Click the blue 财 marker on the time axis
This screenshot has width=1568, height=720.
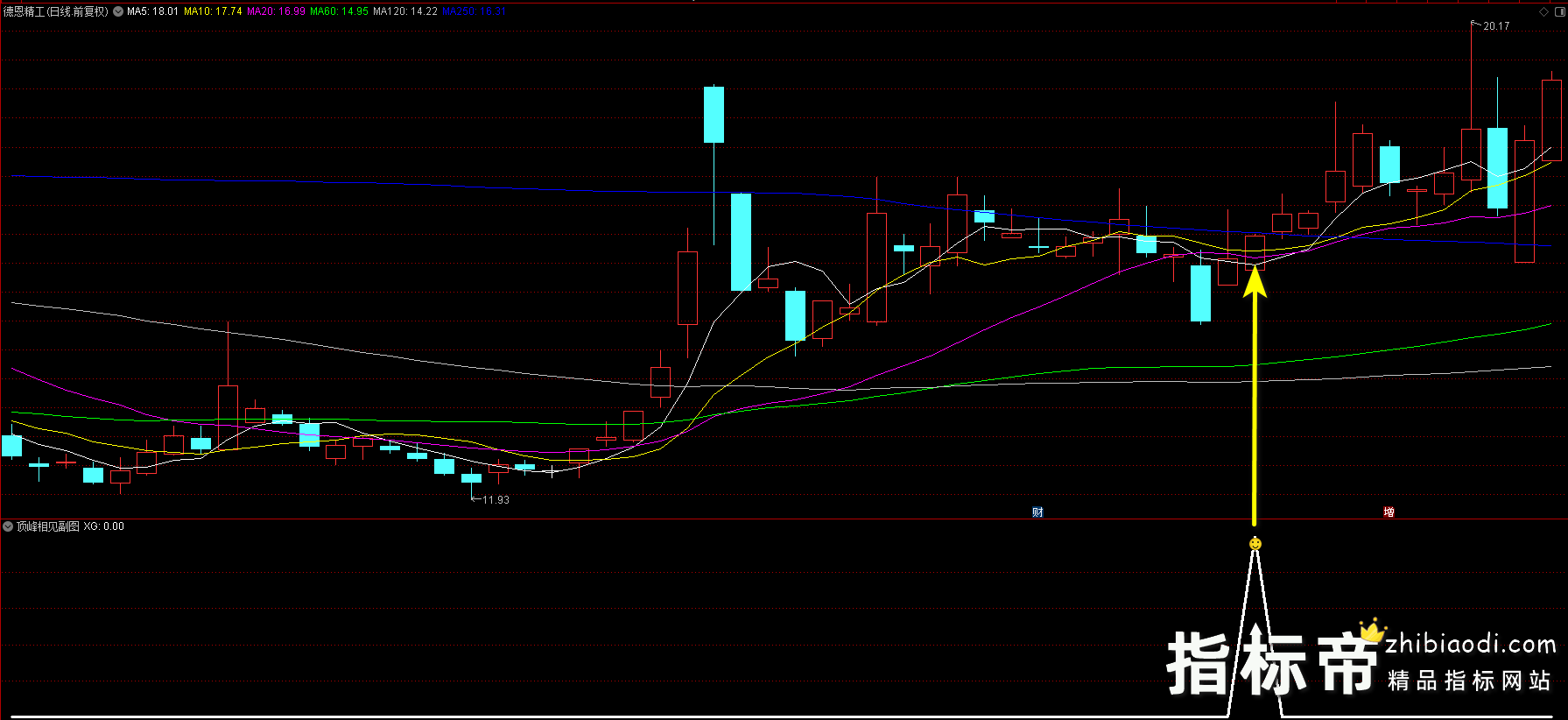[x=1037, y=512]
